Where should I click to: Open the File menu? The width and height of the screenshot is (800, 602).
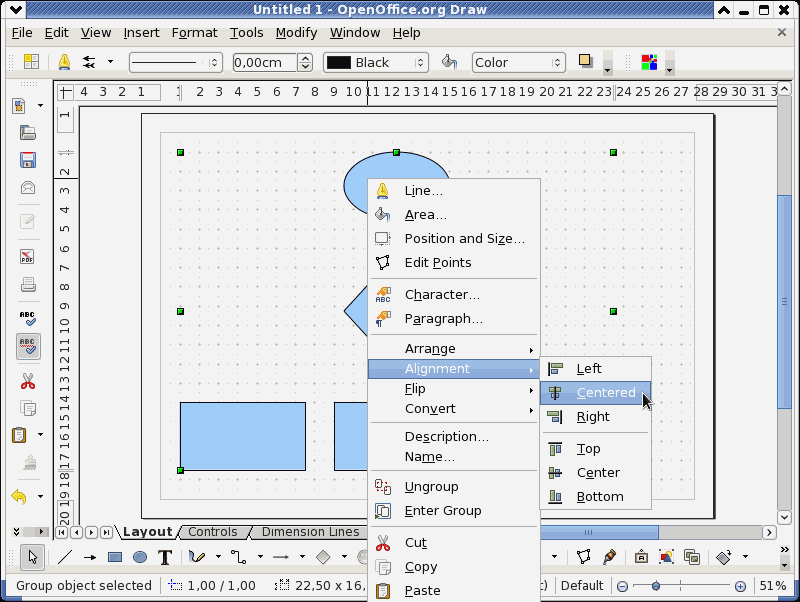pos(22,33)
